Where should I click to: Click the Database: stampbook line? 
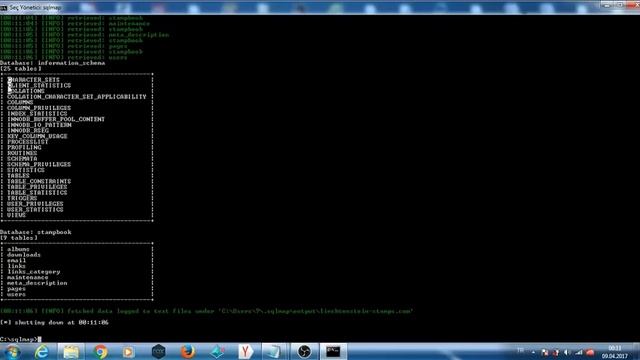(x=36, y=232)
